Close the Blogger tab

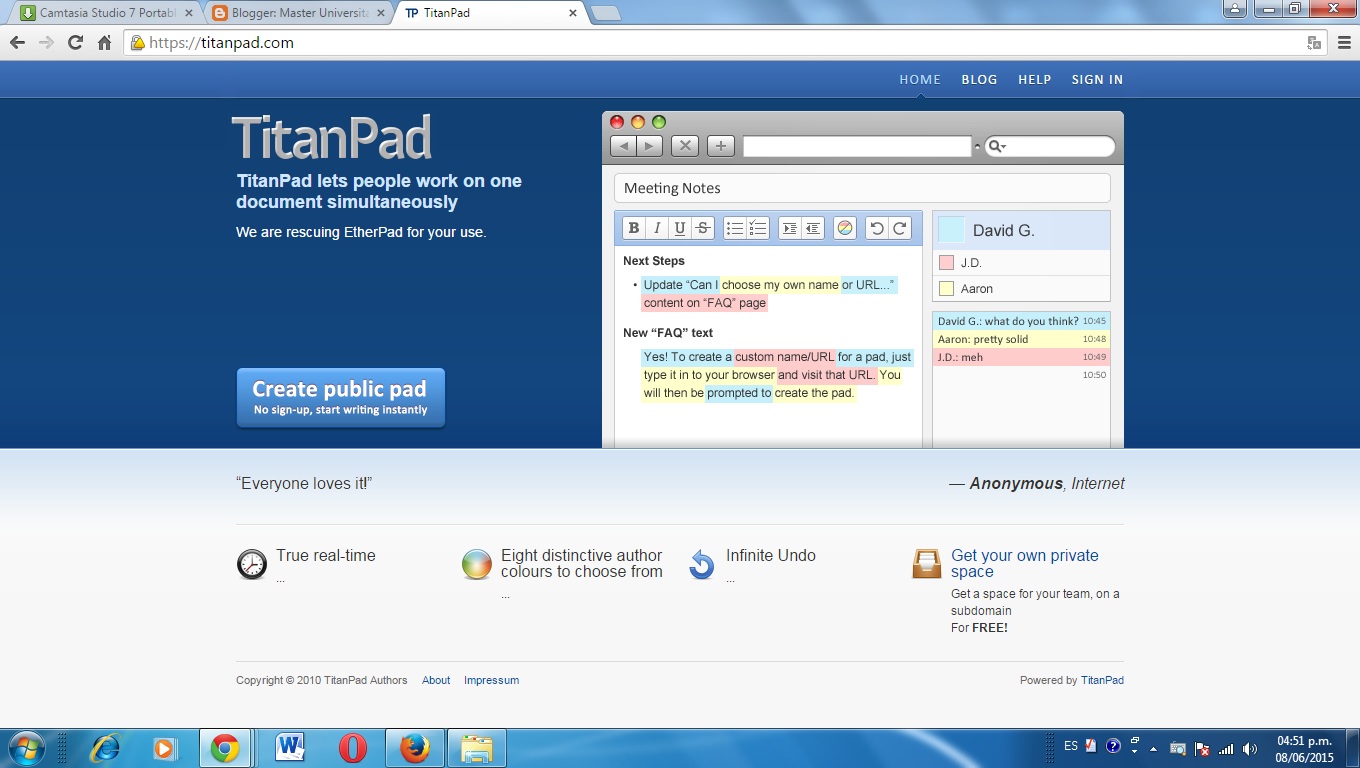tap(380, 13)
